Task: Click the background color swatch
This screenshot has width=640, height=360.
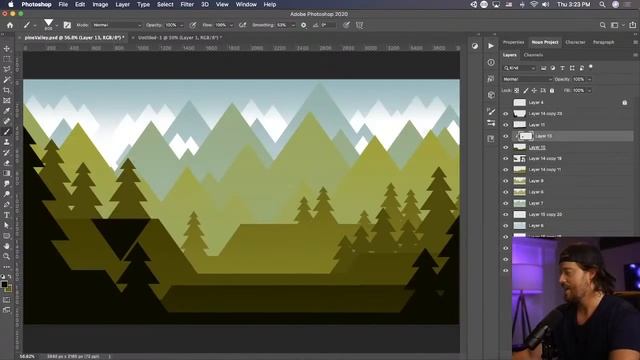Action: coord(8,289)
